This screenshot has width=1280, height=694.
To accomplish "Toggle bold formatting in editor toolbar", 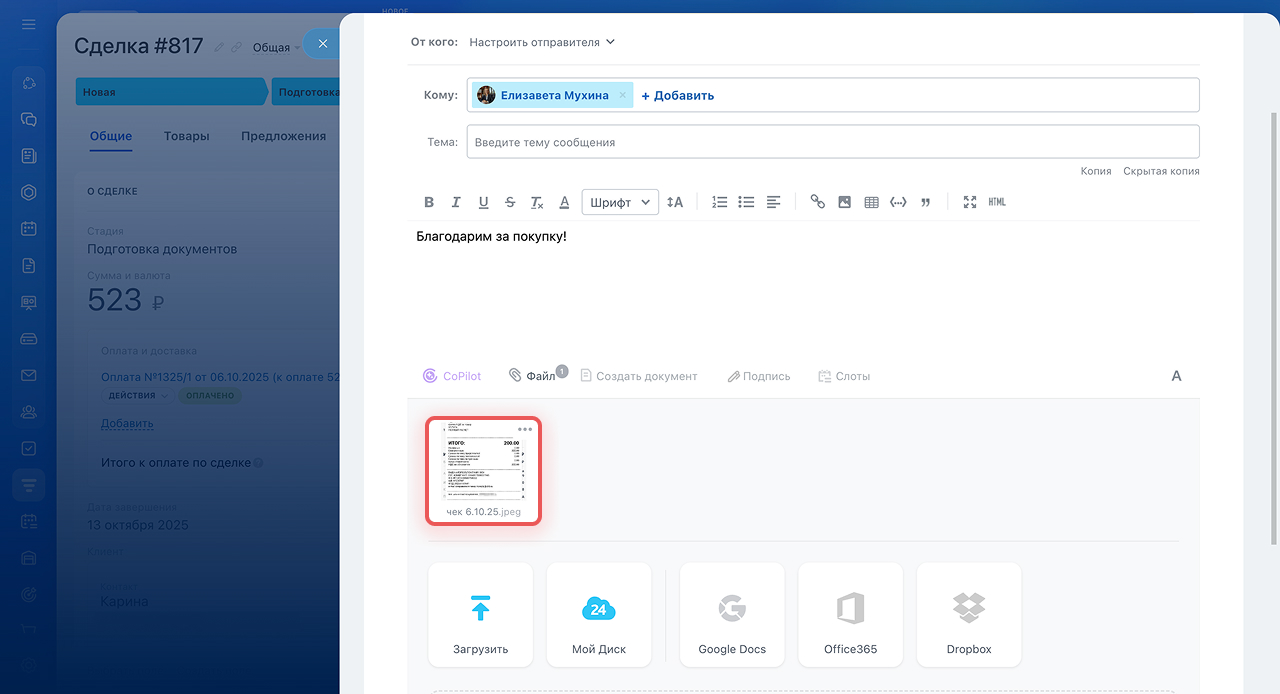I will [429, 202].
